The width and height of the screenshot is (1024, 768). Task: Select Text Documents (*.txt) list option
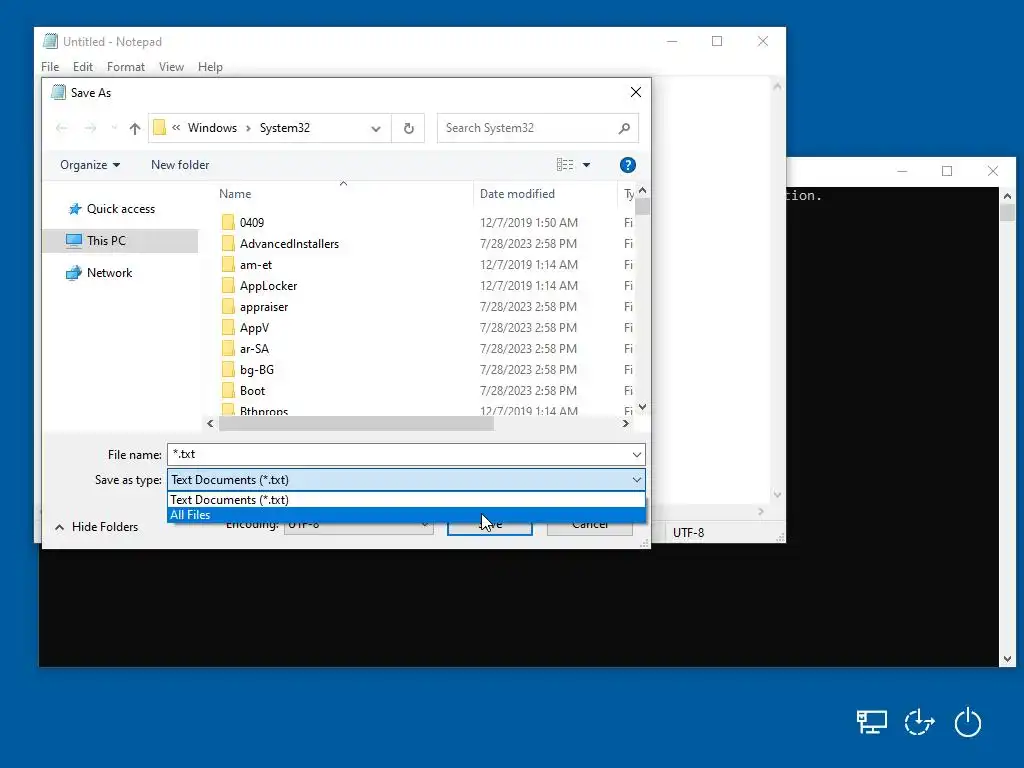click(x=406, y=500)
